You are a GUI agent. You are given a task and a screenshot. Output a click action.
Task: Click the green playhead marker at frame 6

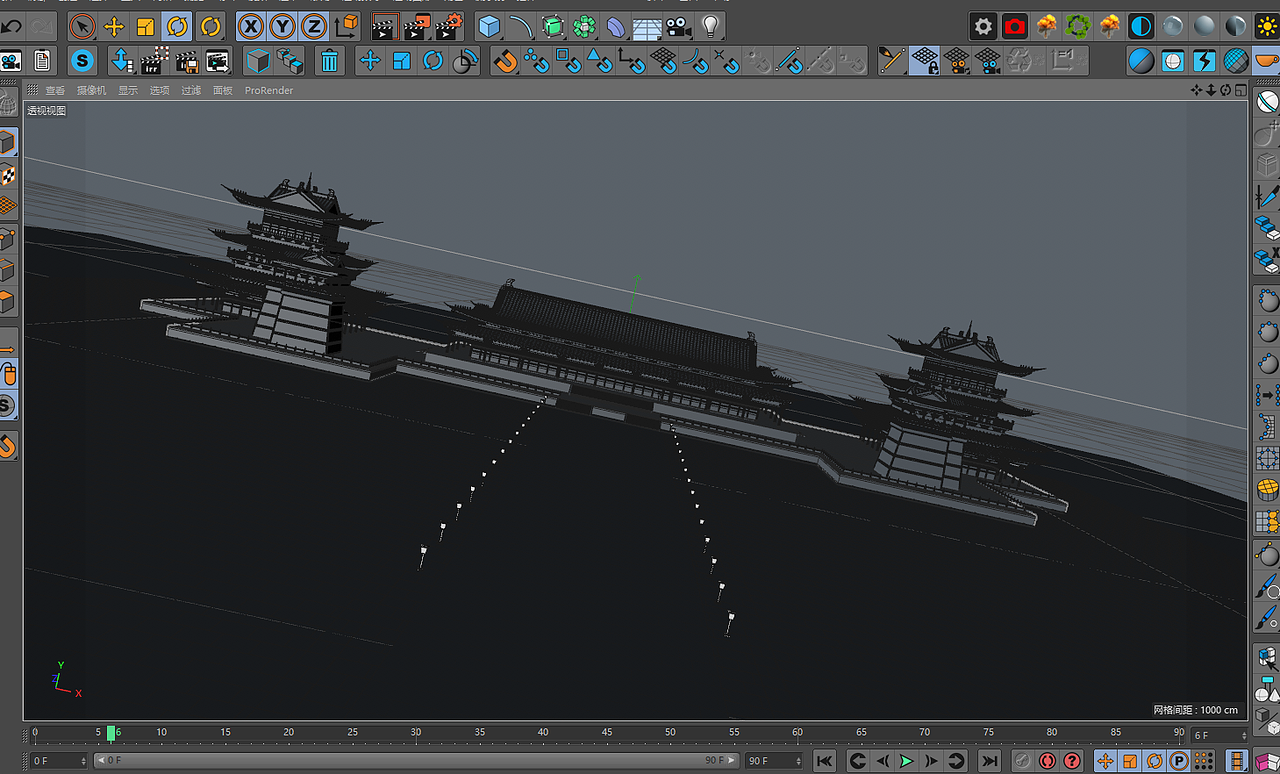pyautogui.click(x=111, y=733)
